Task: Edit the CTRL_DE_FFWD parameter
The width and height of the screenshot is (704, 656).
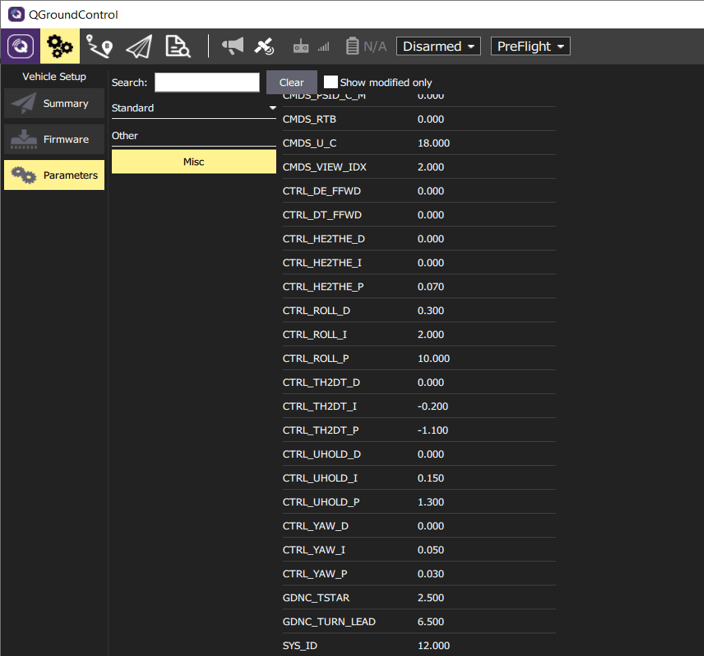Action: point(419,191)
